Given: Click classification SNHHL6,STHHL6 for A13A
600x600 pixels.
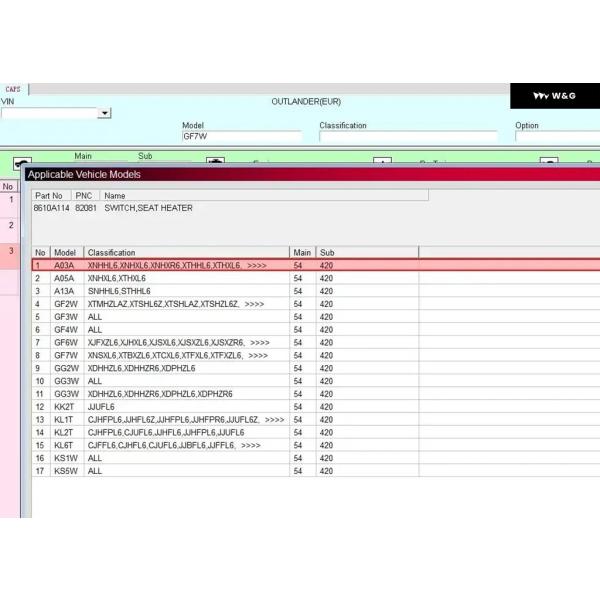Looking at the screenshot, I should point(119,291).
